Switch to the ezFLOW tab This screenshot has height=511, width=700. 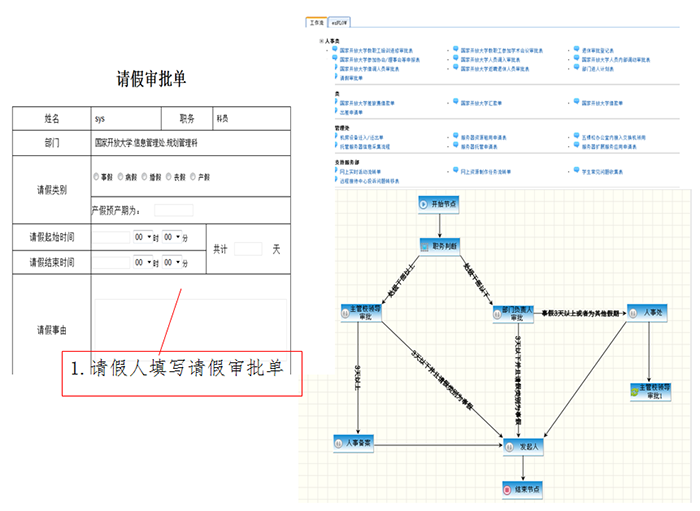[x=340, y=21]
